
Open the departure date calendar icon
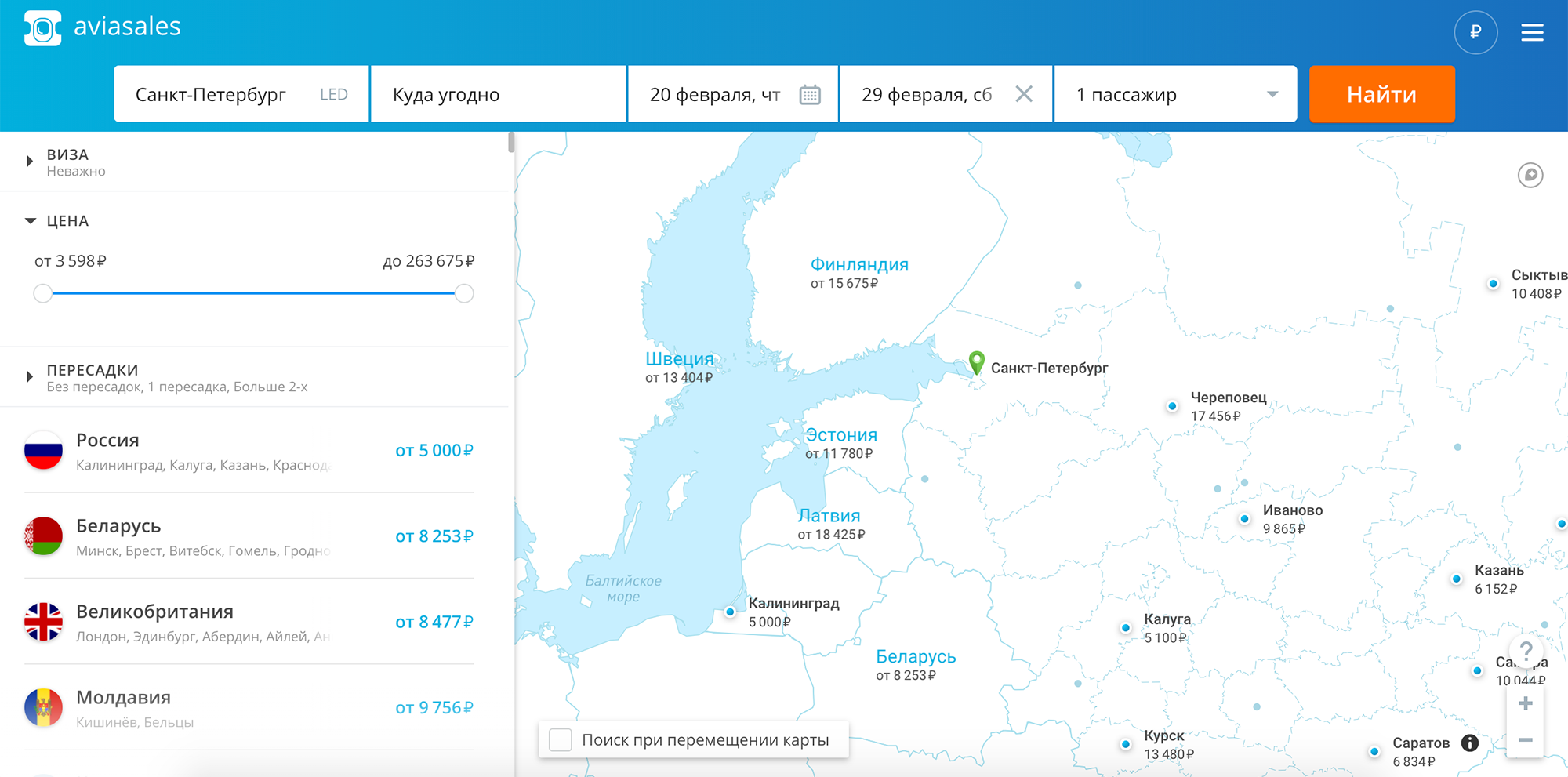tap(810, 95)
